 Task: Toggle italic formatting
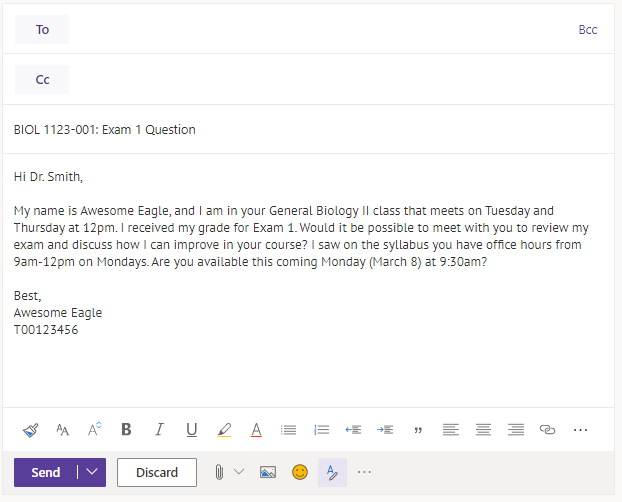pos(158,430)
